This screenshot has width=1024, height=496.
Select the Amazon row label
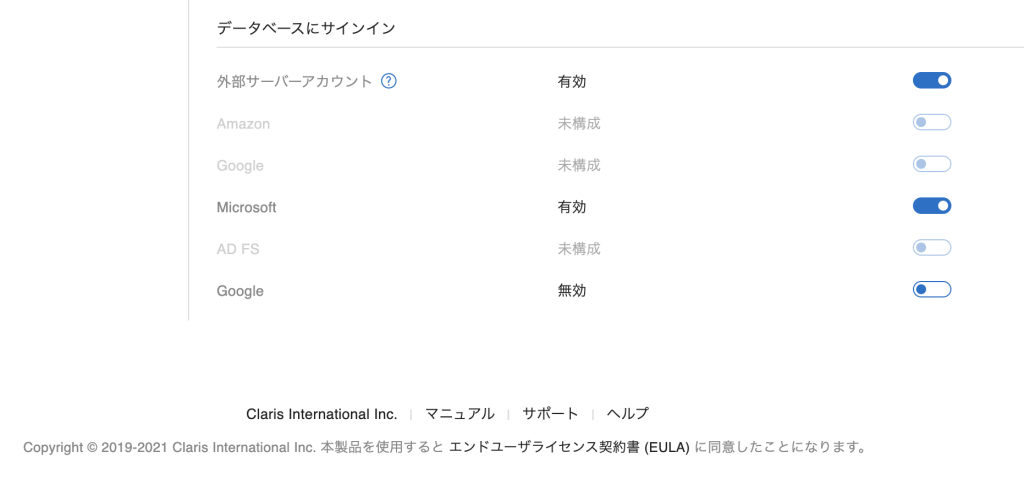(243, 124)
